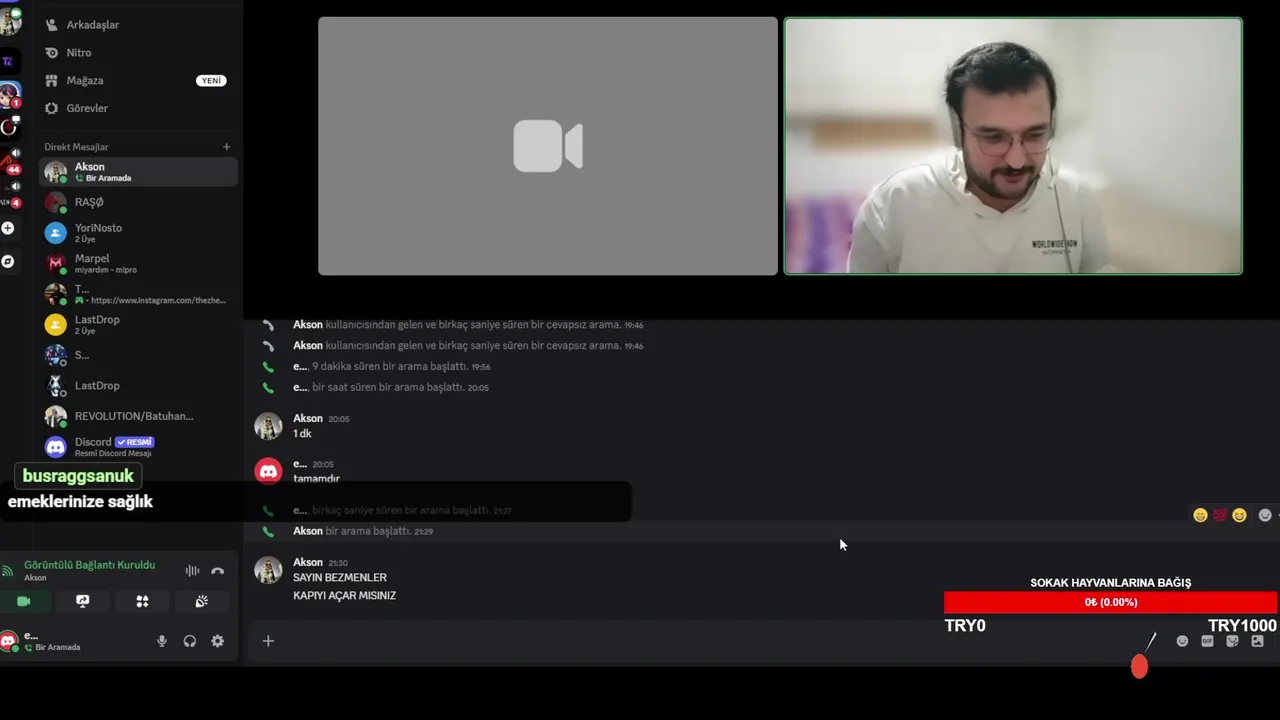Open official Discord messages DM
The width and height of the screenshot is (1280, 720).
coord(138,447)
